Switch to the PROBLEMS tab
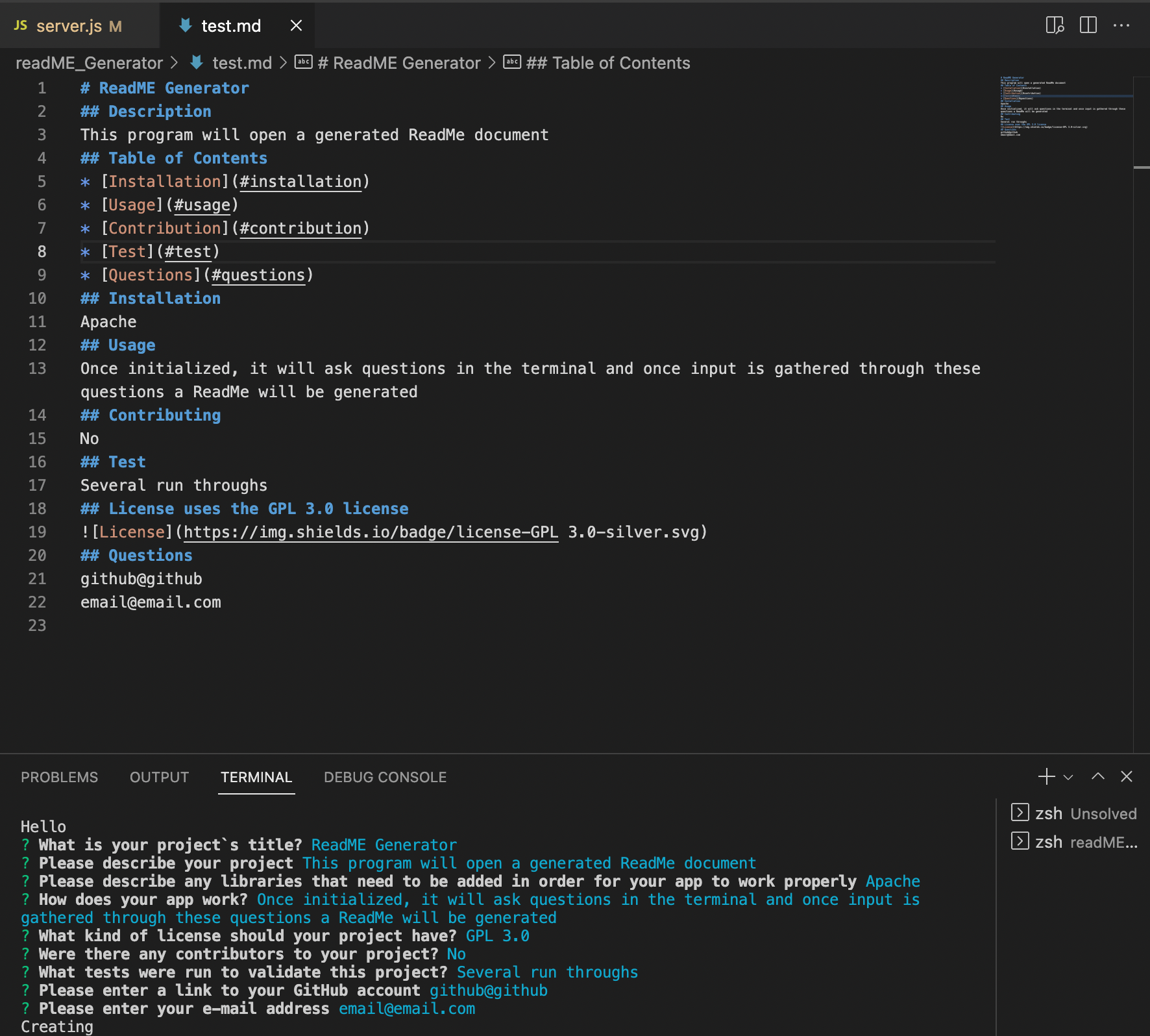Viewport: 1150px width, 1036px height. tap(59, 777)
